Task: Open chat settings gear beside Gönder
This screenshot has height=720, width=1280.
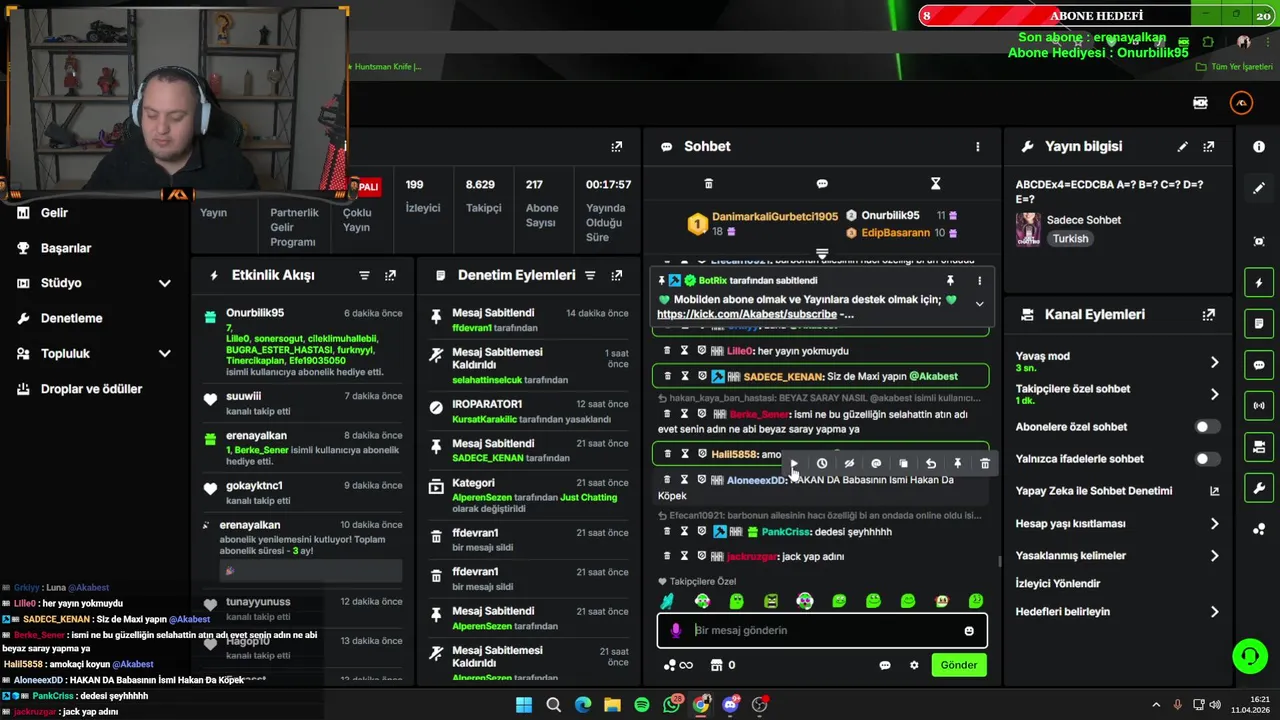Action: click(913, 665)
